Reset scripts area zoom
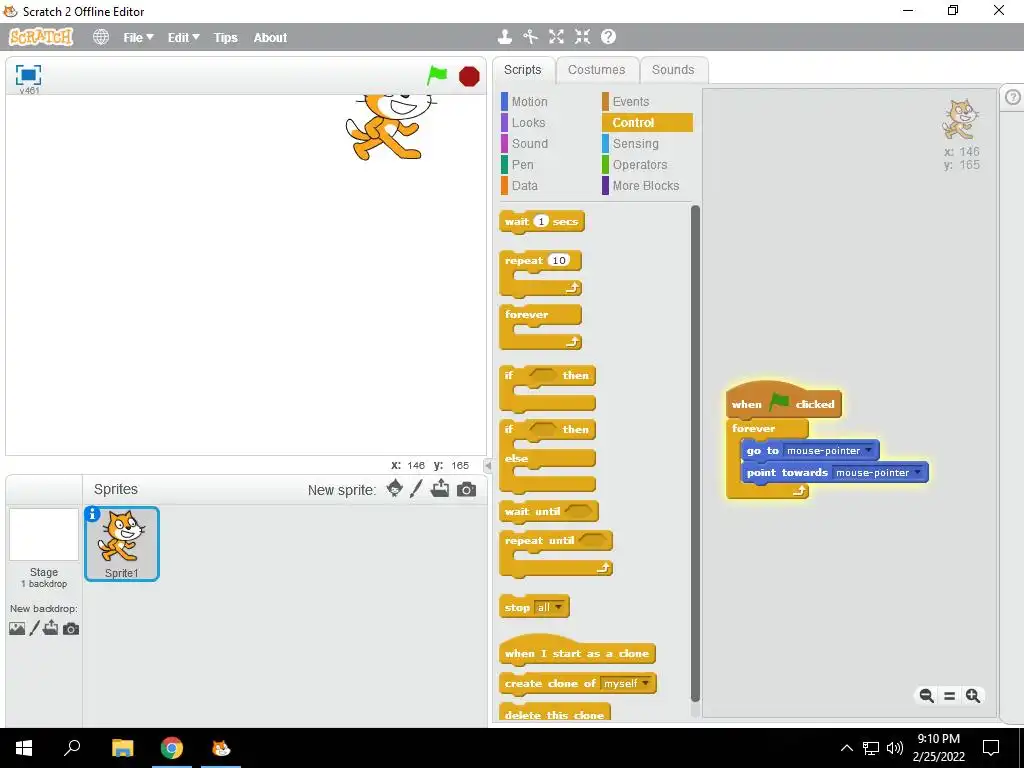The height and width of the screenshot is (768, 1024). click(x=950, y=696)
